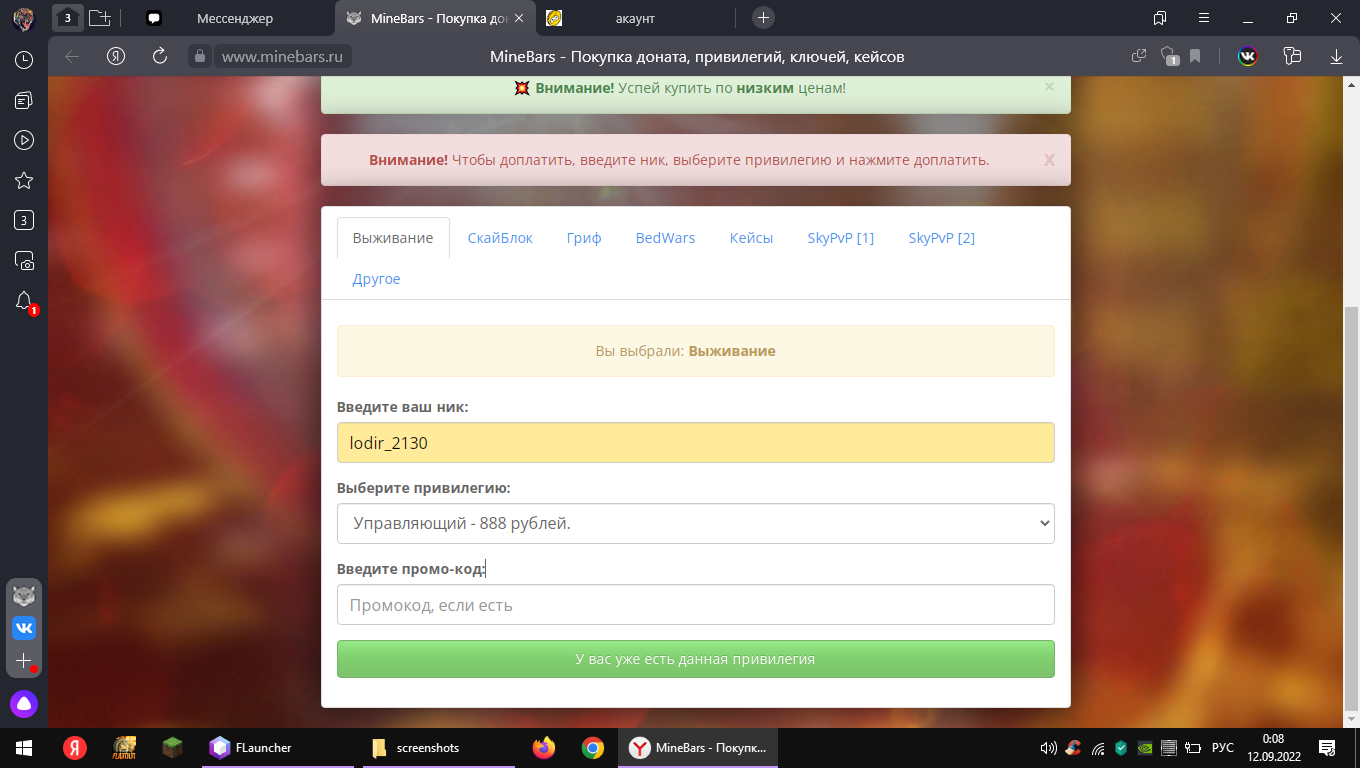Open the sidebar video player icon
1360x768 pixels.
[x=24, y=140]
